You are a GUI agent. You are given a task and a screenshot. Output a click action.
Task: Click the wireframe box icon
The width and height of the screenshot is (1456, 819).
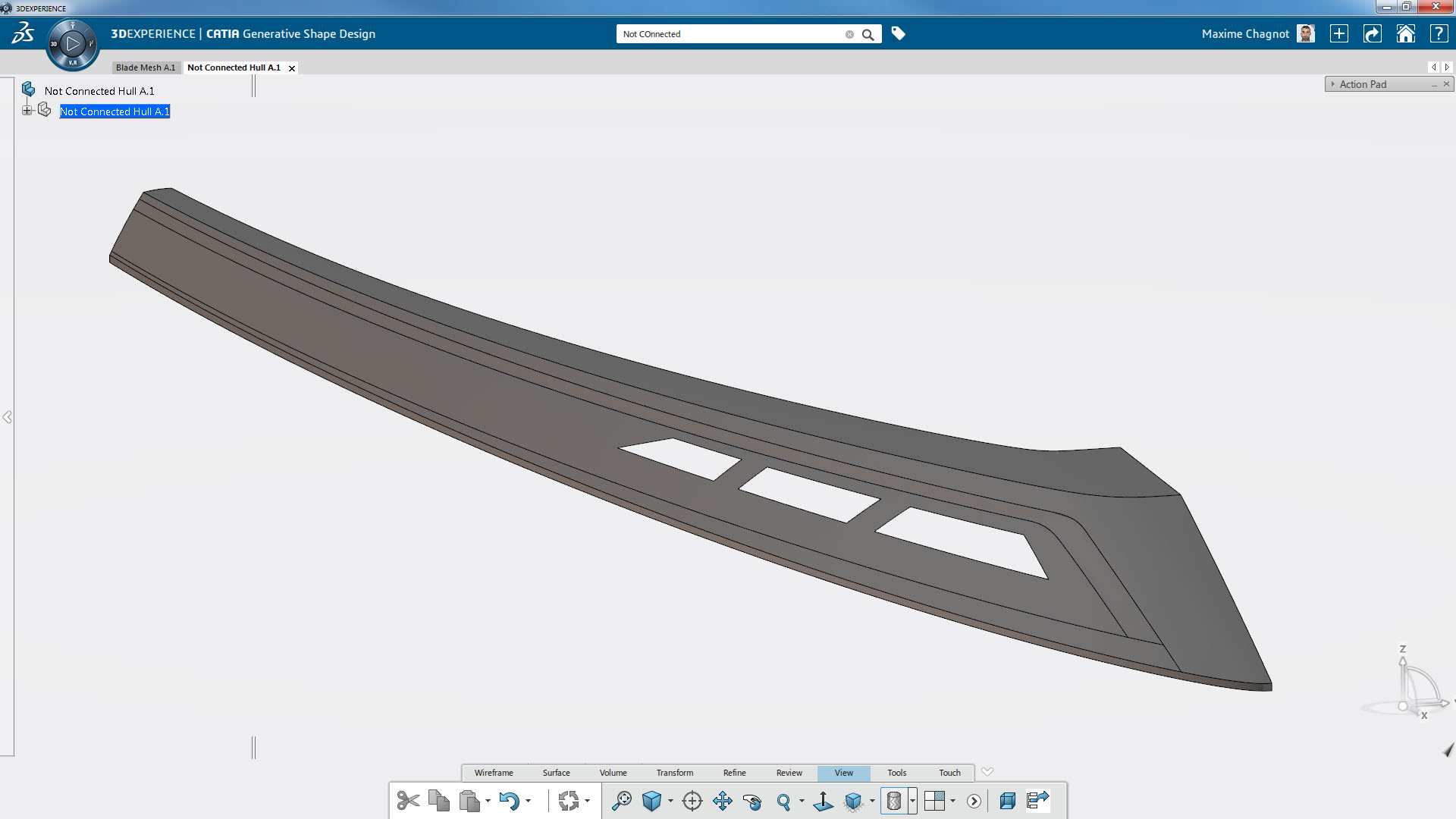pyautogui.click(x=1007, y=801)
